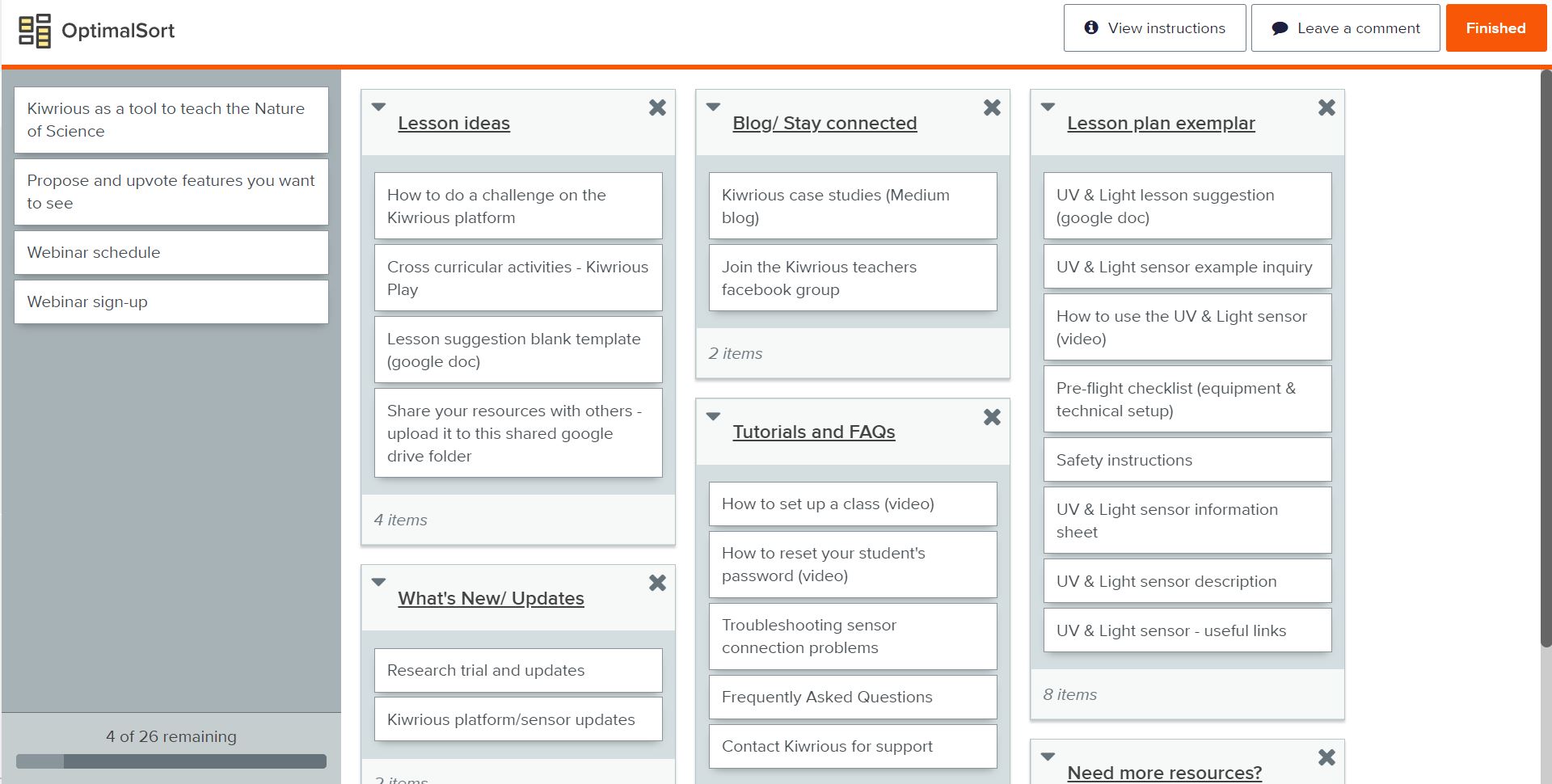Select UV & Light sensor information sheet
The width and height of the screenshot is (1552, 784).
click(1187, 521)
